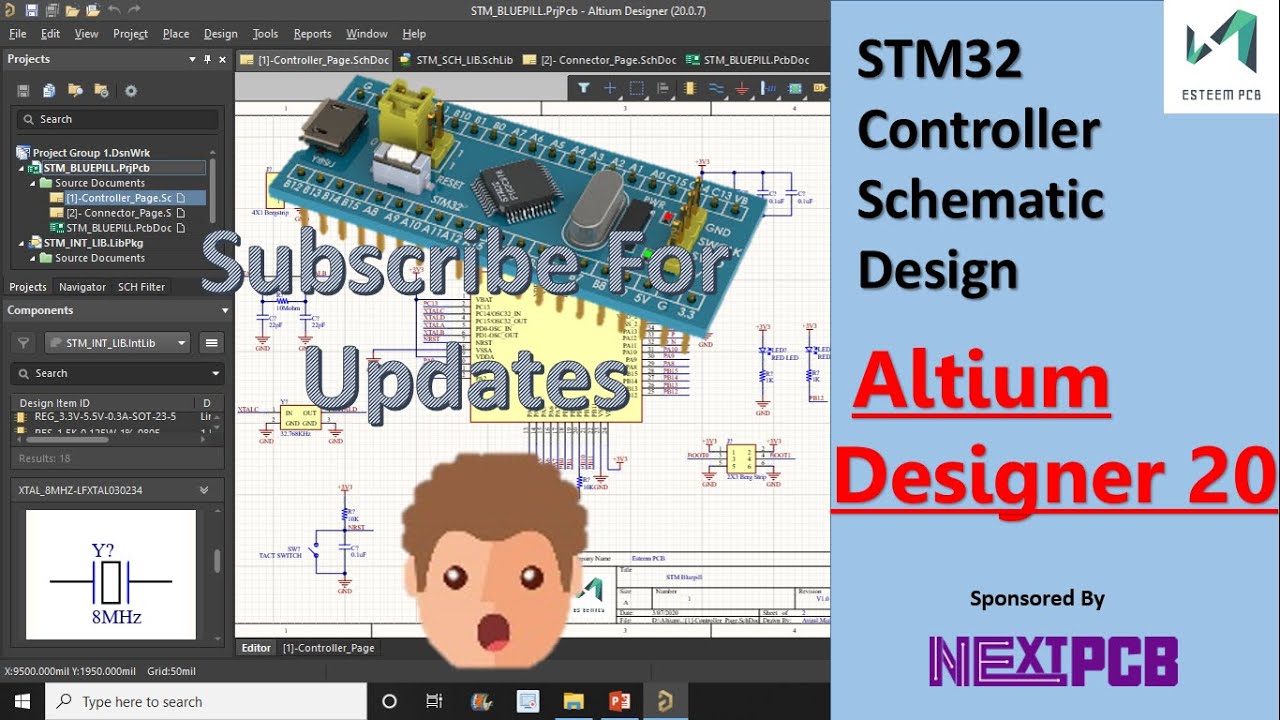The height and width of the screenshot is (720, 1280).
Task: Open the Components panel dropdown arrow
Action: (x=225, y=311)
